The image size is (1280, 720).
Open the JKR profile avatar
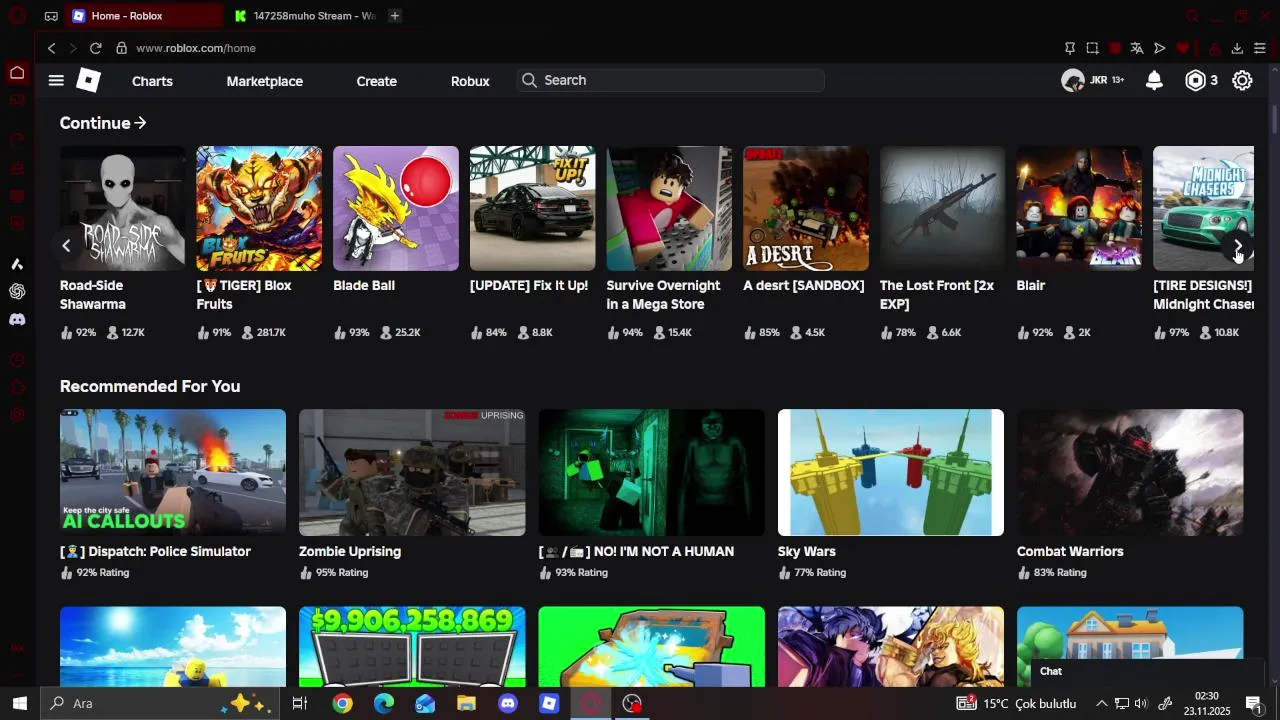coord(1073,81)
